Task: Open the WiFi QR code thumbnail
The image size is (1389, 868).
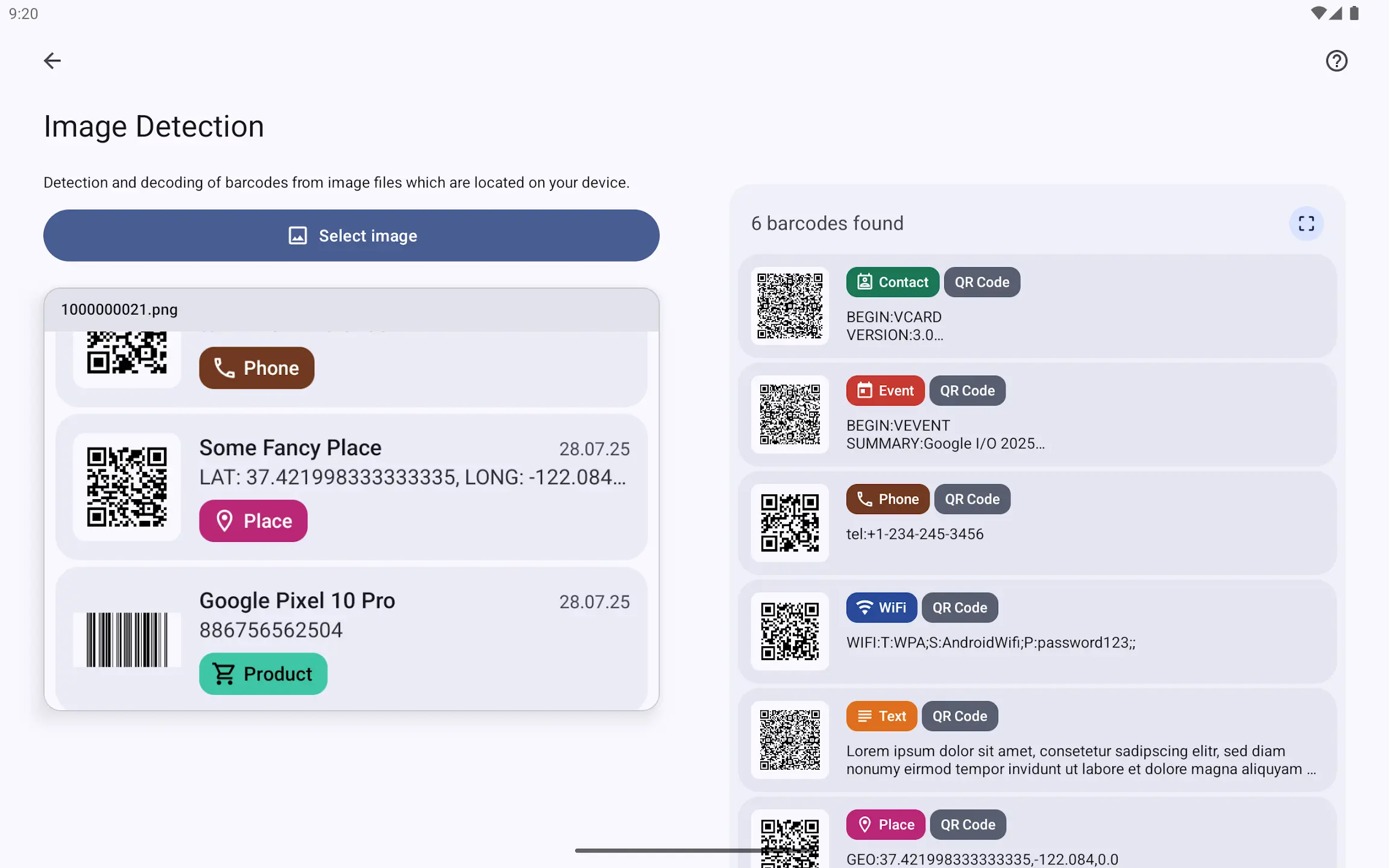Action: click(790, 632)
